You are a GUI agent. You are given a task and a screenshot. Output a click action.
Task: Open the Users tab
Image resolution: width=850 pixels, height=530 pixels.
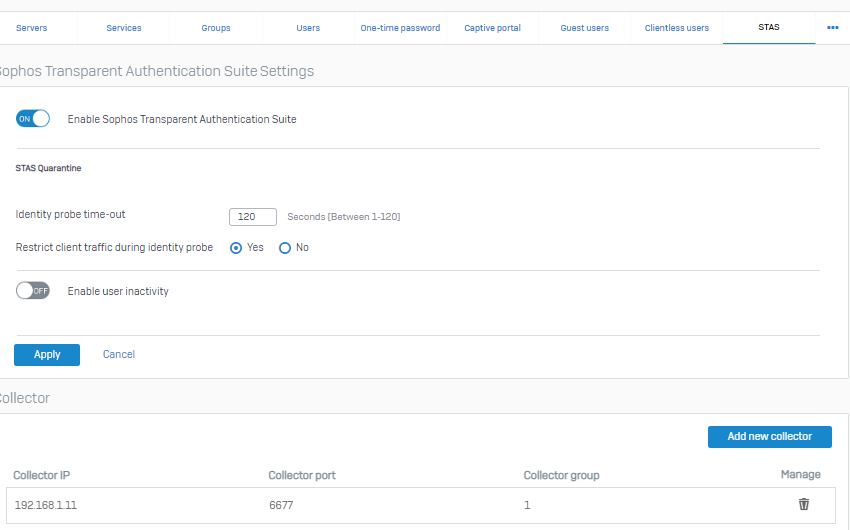(308, 28)
